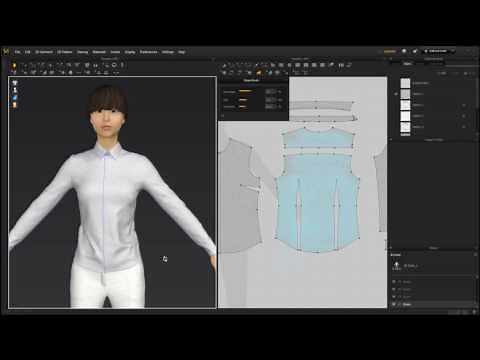Select the top collar pattern piece
The height and width of the screenshot is (360, 480).
tap(320, 106)
